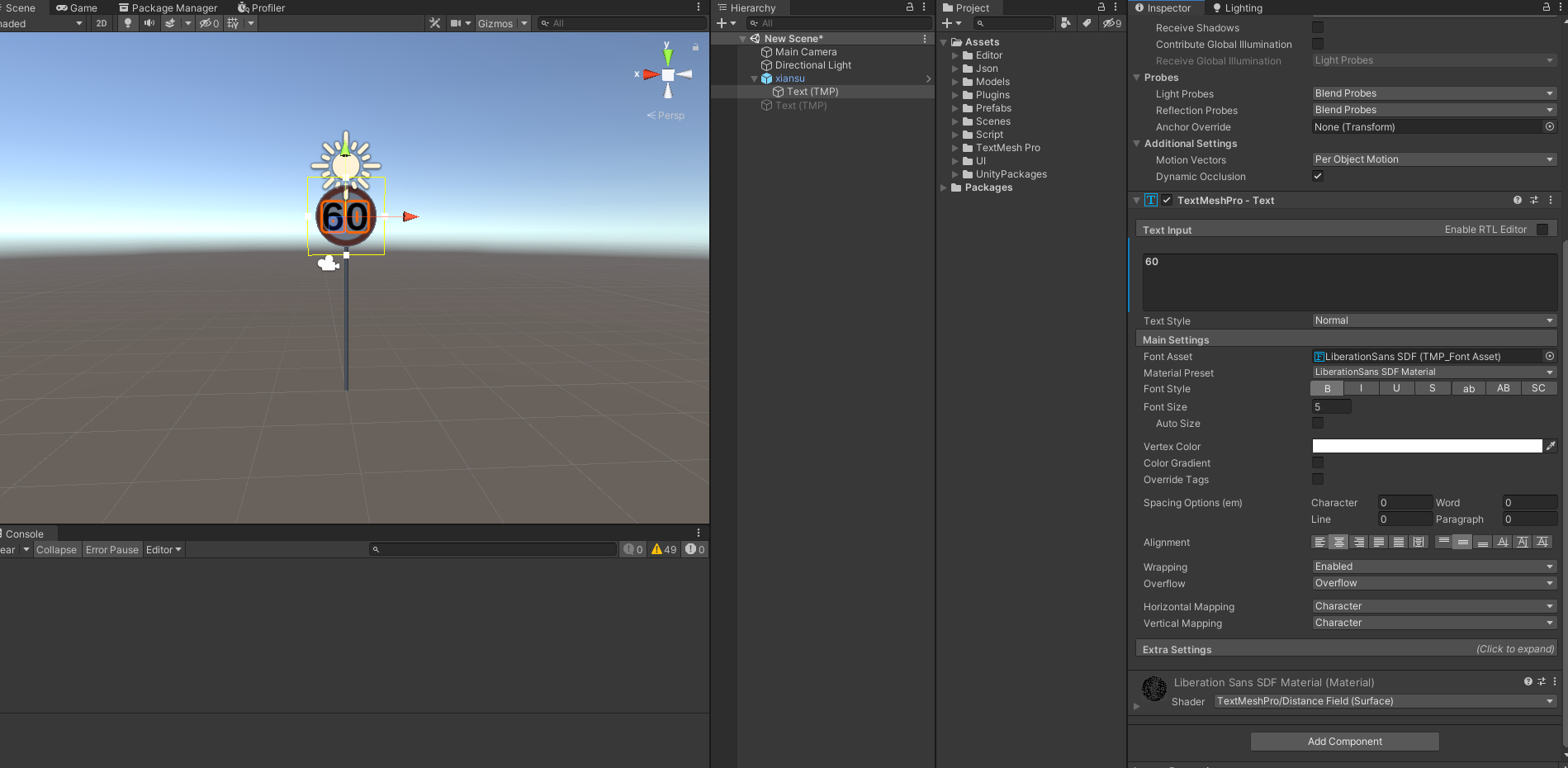Viewport: 1568px width, 768px height.
Task: Mute Scene view audio icon
Action: click(x=148, y=23)
